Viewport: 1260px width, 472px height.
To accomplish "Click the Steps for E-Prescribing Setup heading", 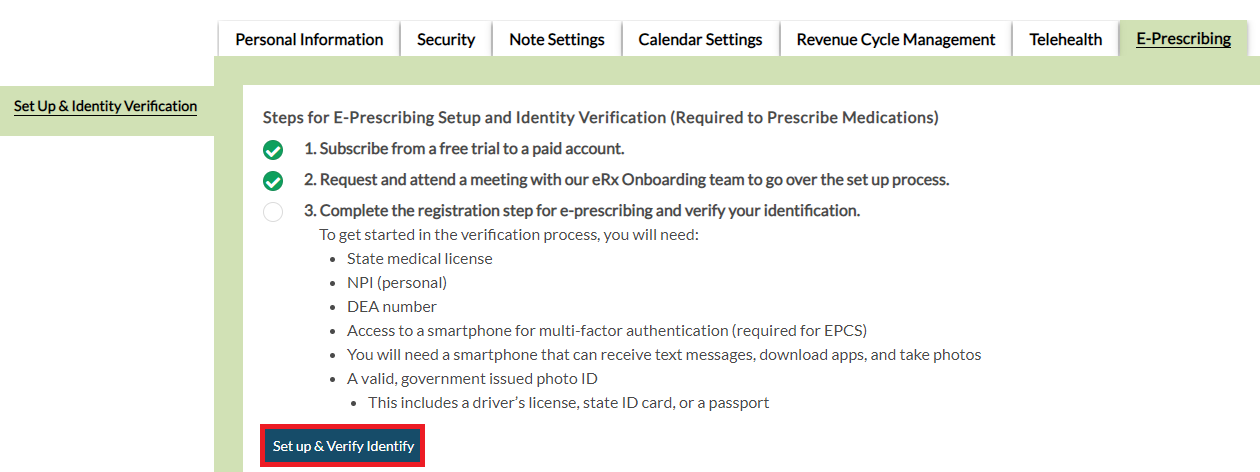I will tap(600, 118).
